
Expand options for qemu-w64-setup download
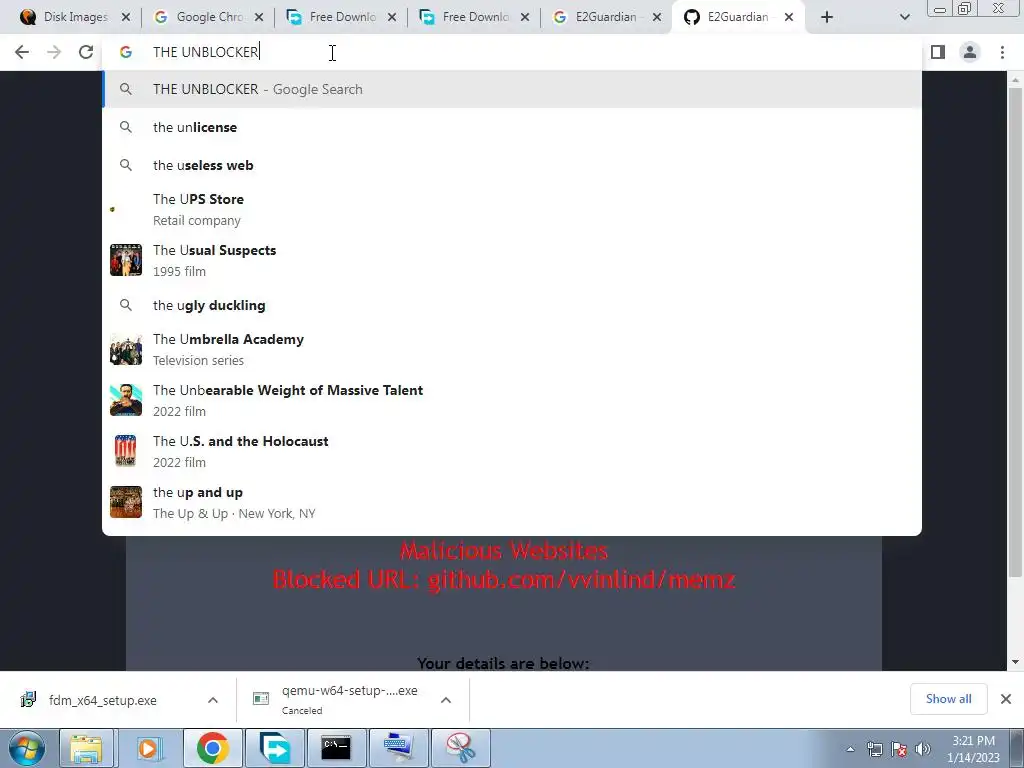[446, 700]
